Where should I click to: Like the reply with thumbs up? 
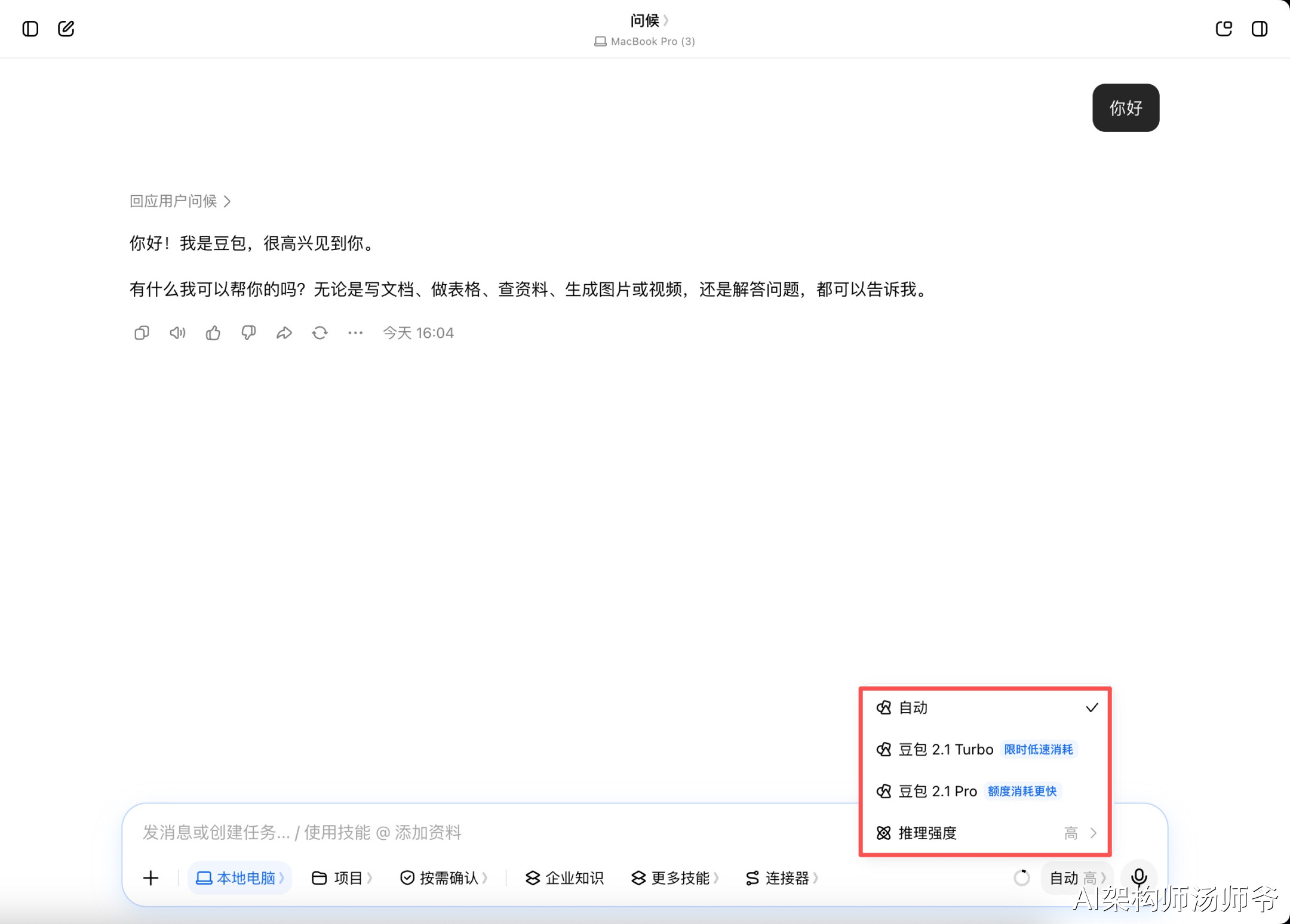(213, 332)
